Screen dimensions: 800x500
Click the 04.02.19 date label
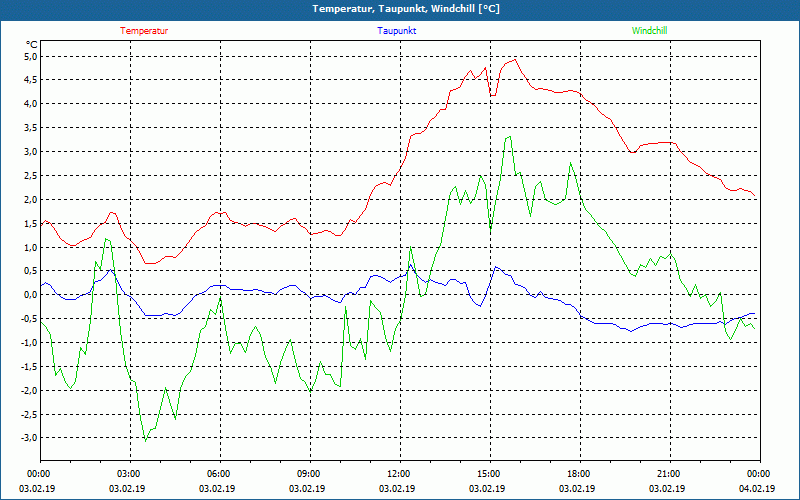(x=757, y=488)
